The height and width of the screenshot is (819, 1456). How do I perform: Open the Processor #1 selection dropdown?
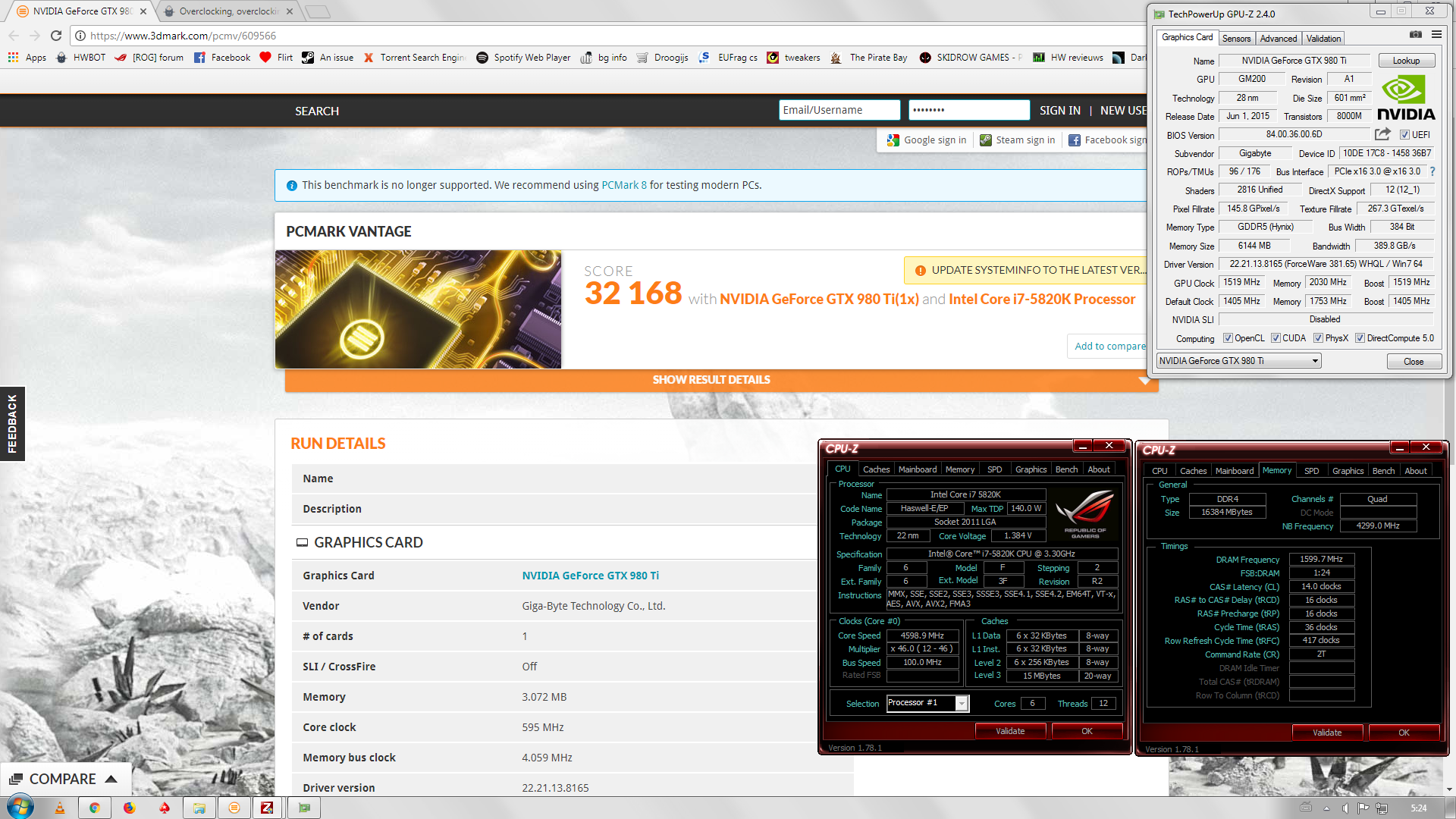(927, 703)
